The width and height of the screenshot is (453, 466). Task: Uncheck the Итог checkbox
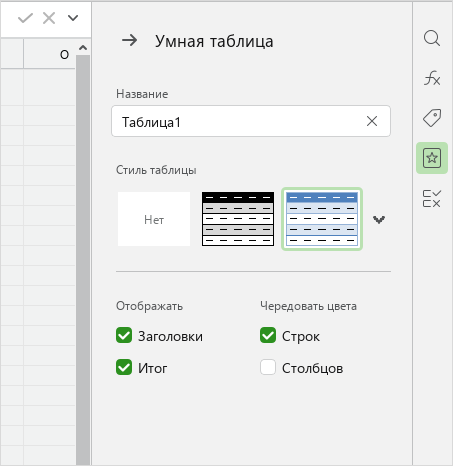point(124,367)
